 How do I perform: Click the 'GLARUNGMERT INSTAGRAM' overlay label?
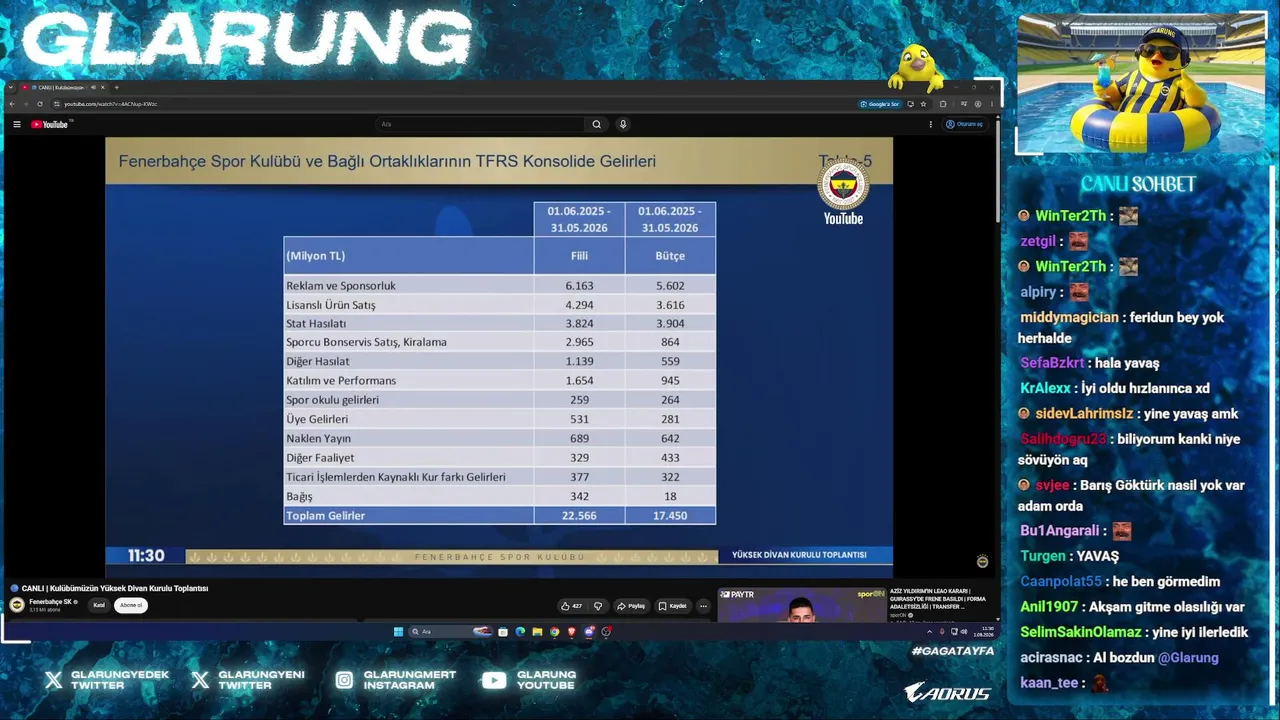tap(410, 680)
